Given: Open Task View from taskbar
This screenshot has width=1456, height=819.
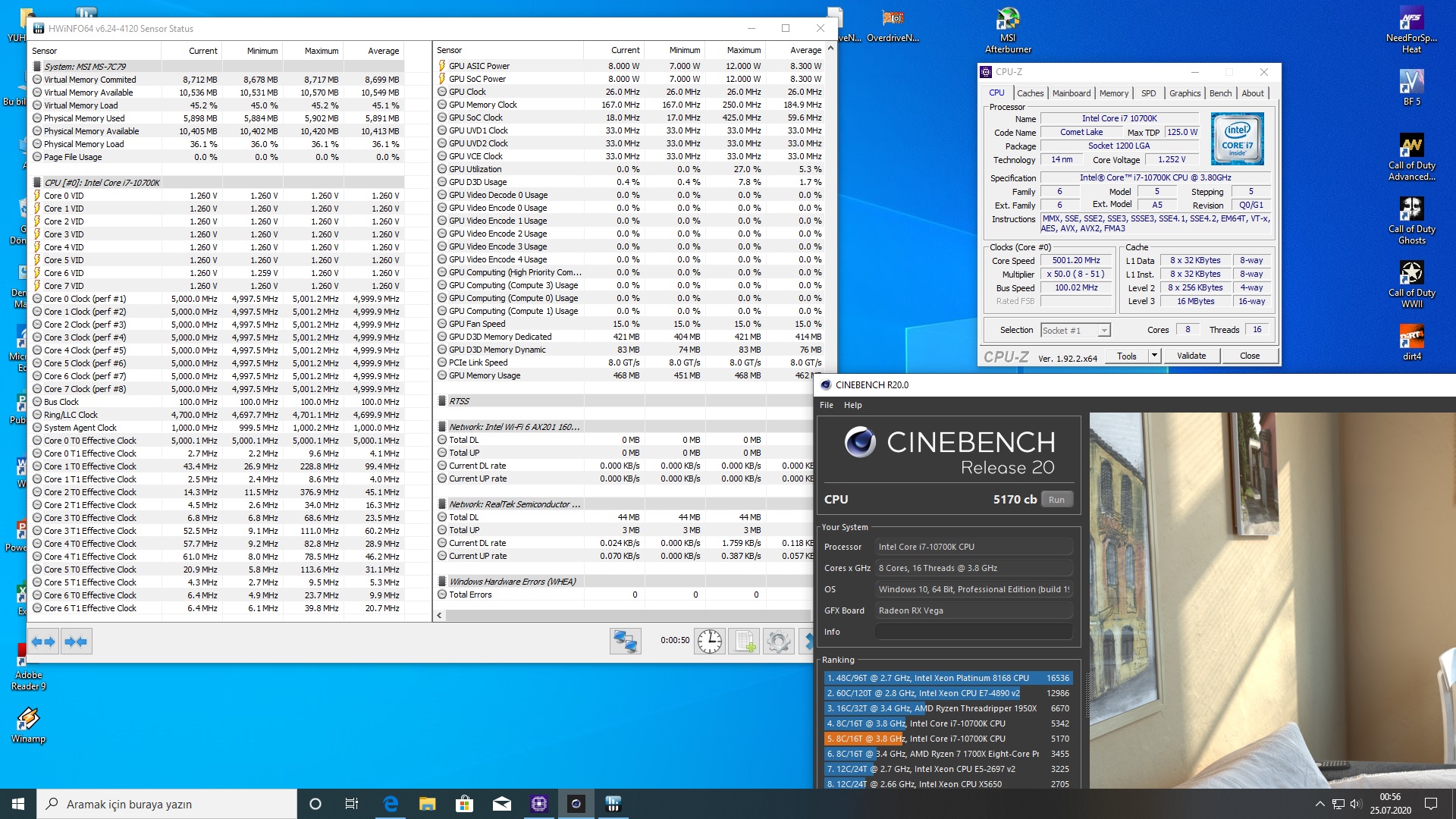Looking at the screenshot, I should [x=352, y=804].
